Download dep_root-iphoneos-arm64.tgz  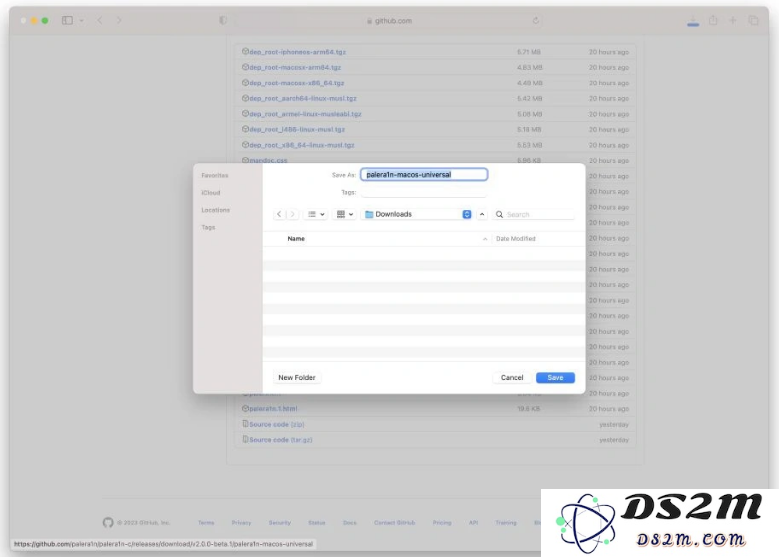[x=297, y=52]
